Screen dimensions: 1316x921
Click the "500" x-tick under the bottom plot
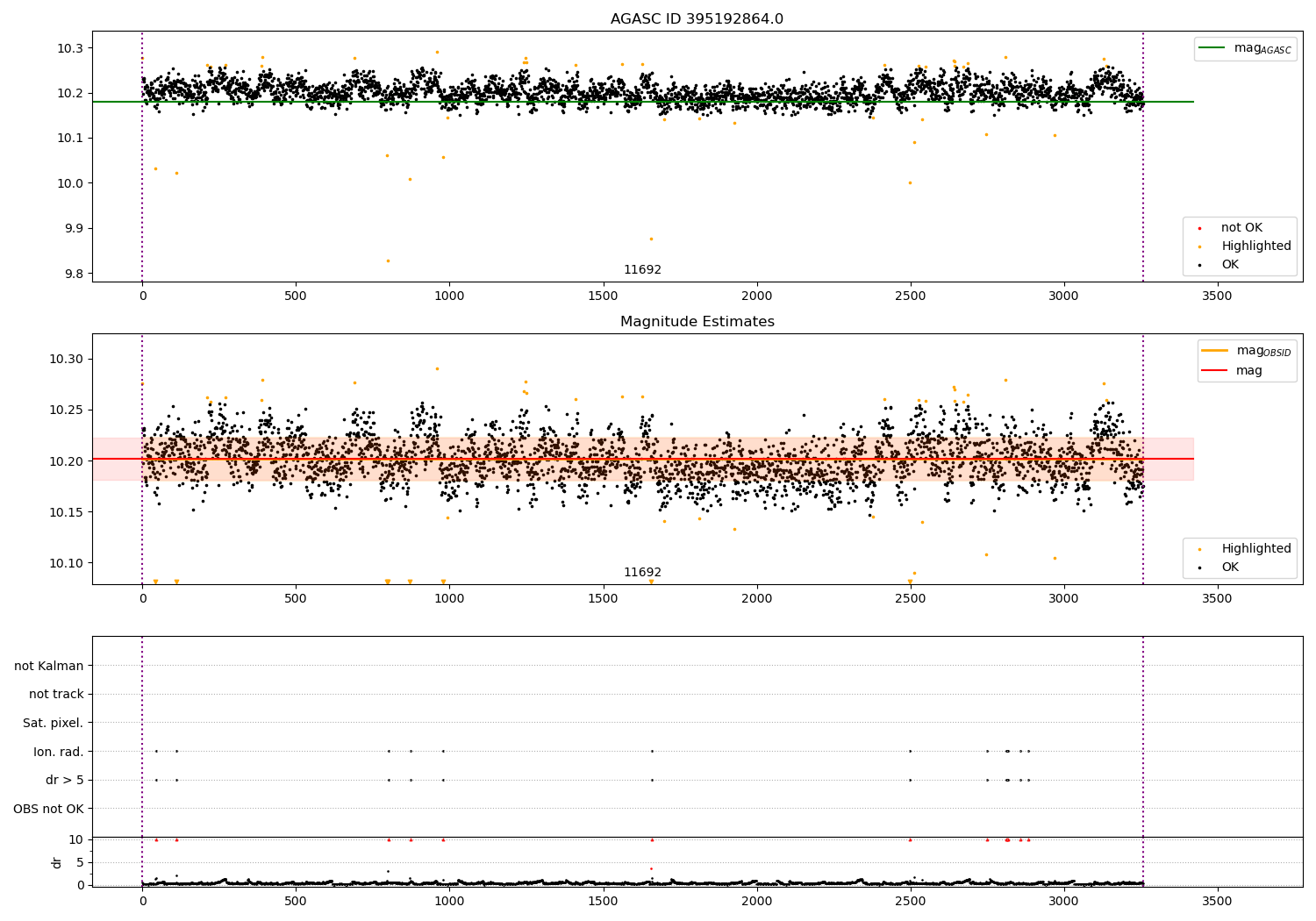click(296, 902)
